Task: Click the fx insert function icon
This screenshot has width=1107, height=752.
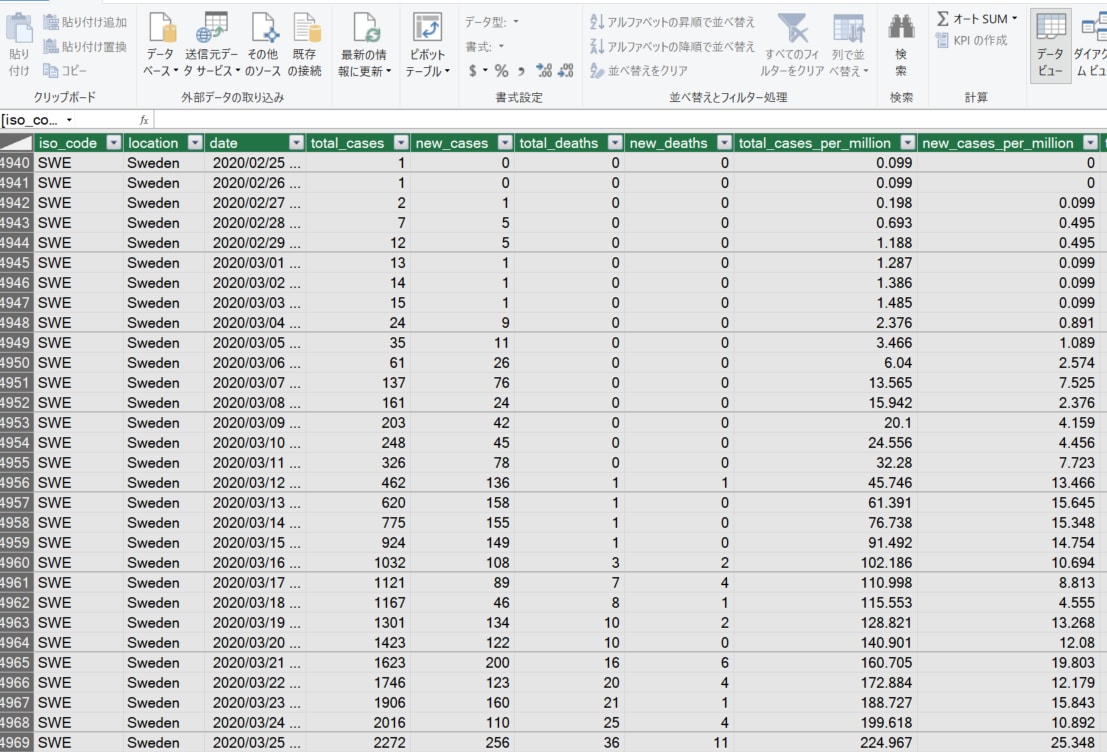Action: coord(144,120)
